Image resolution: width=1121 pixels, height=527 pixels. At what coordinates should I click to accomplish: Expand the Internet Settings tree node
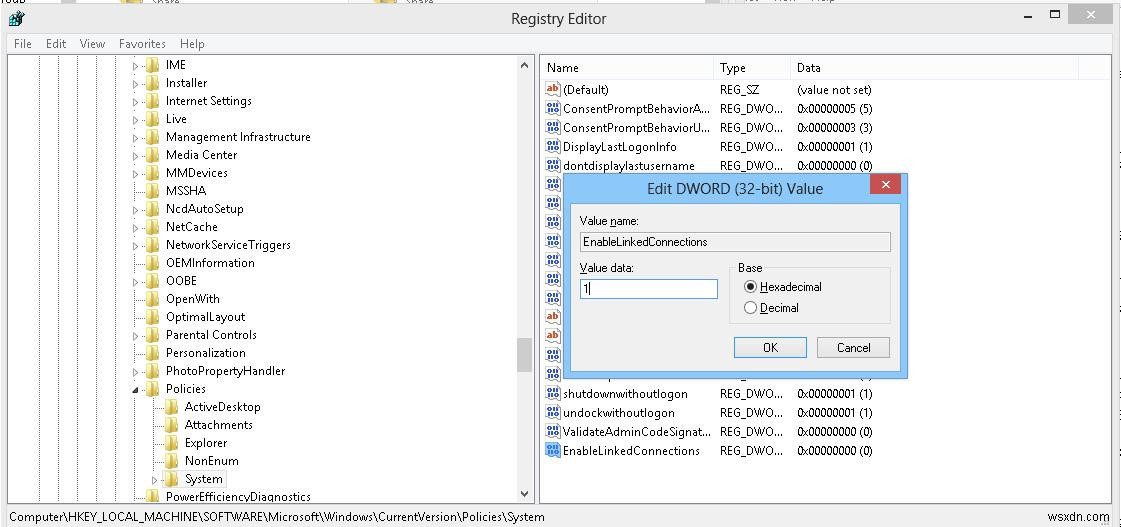click(135, 102)
